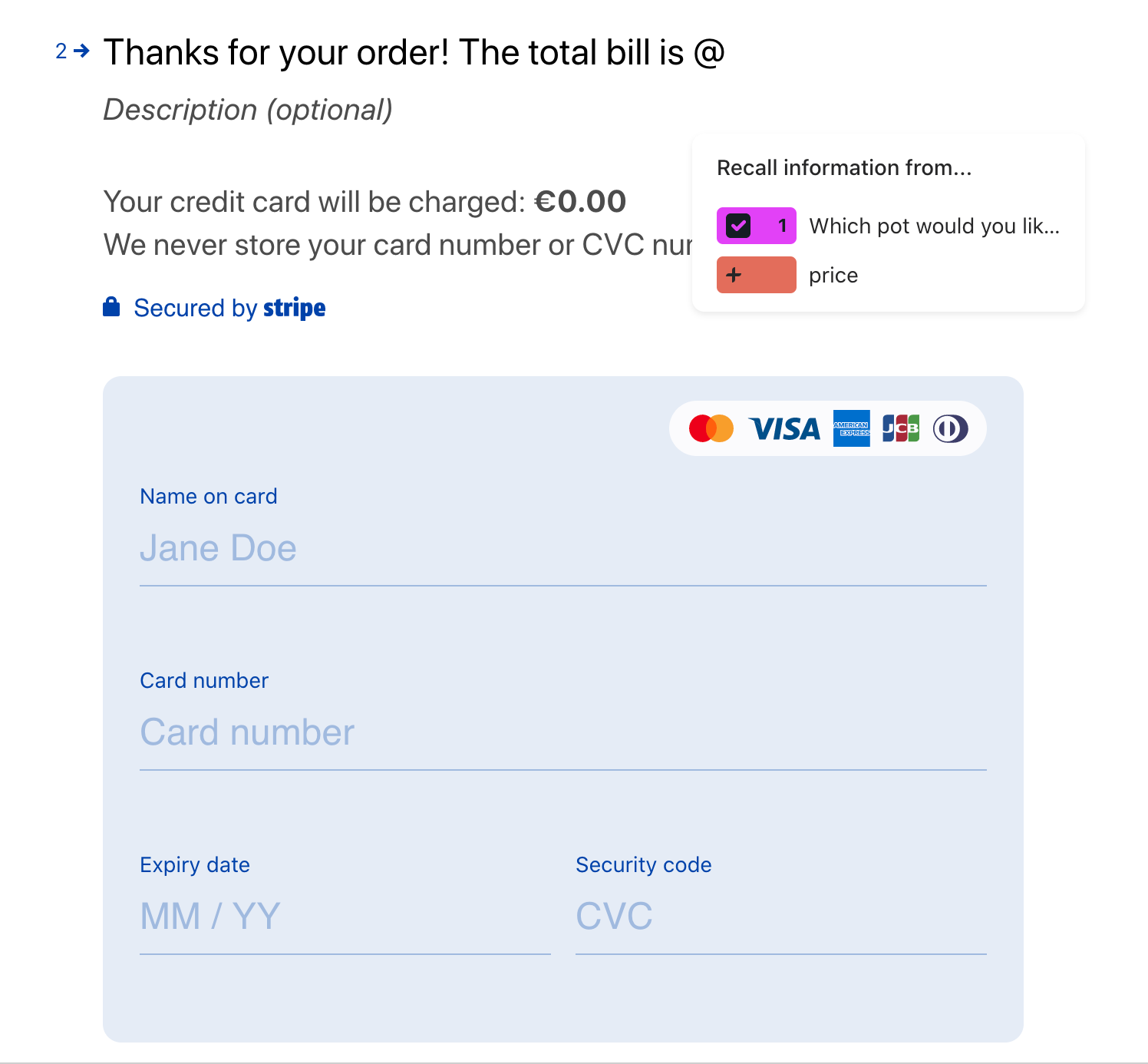The width and height of the screenshot is (1148, 1064).
Task: Toggle the checkbox icon on question 1 badge
Action: click(738, 226)
